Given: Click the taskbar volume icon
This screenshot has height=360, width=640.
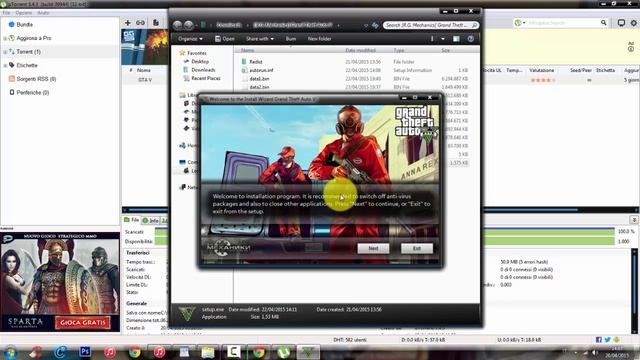Looking at the screenshot, I should point(595,352).
